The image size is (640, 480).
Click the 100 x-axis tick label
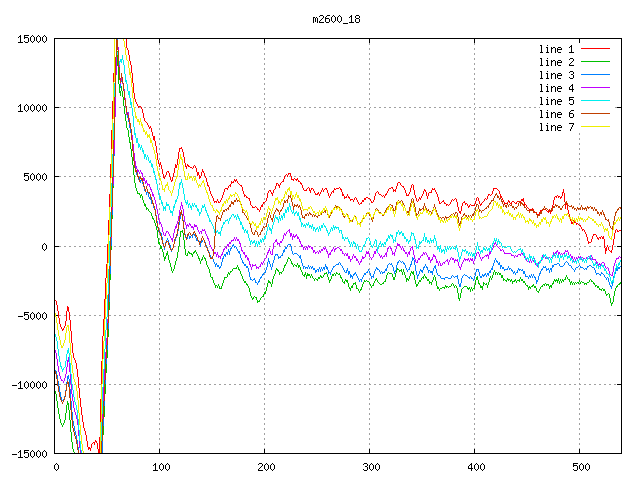pyautogui.click(x=160, y=468)
